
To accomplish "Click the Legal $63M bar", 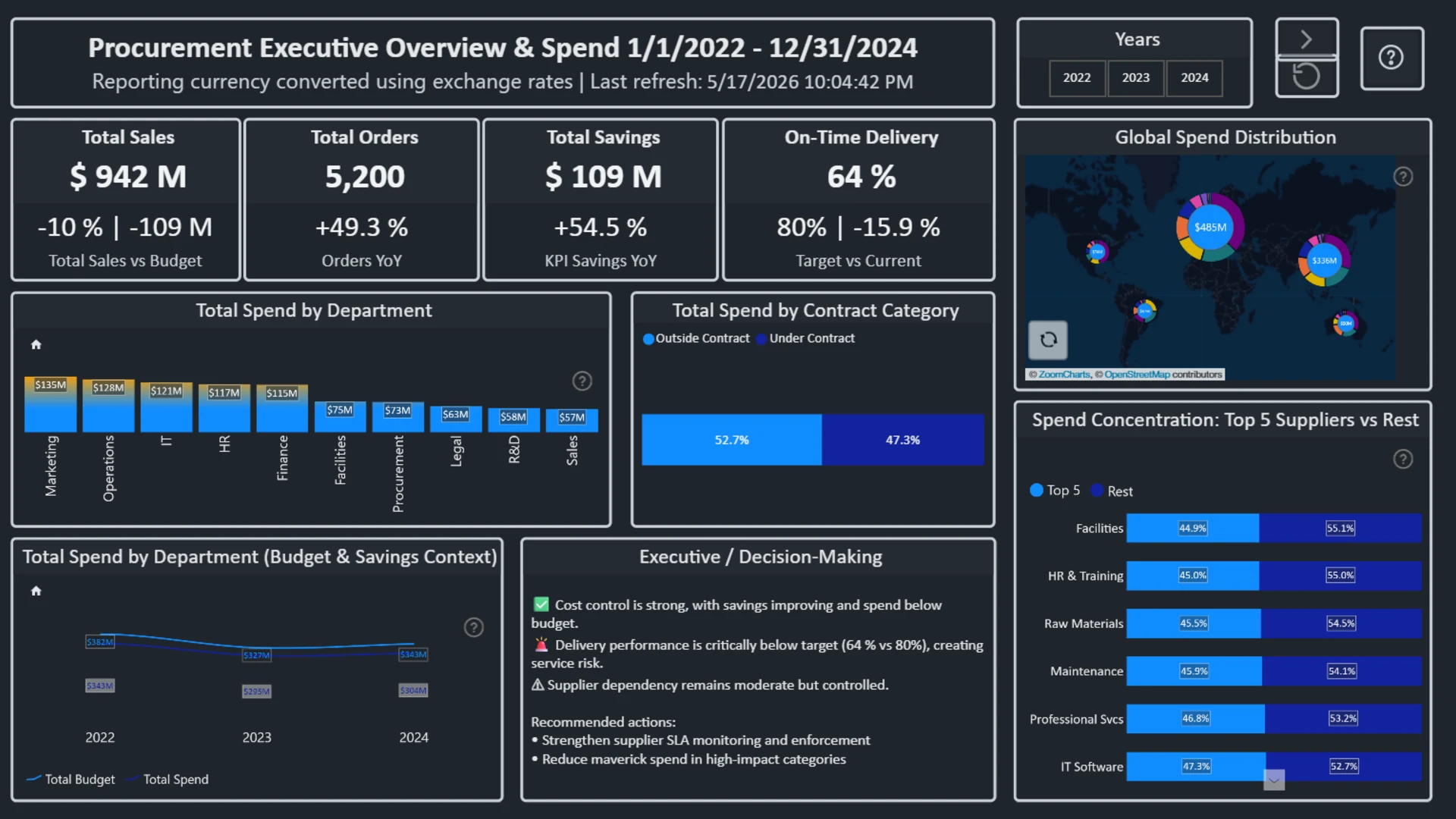I will [x=456, y=419].
